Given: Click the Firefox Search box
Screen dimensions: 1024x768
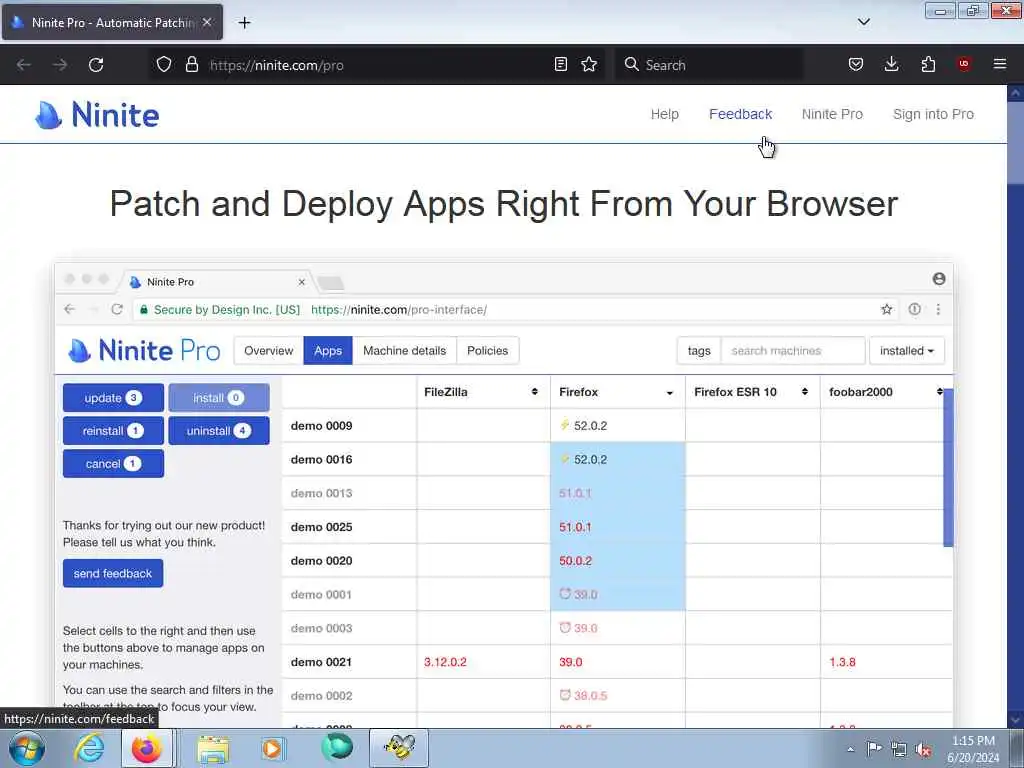Looking at the screenshot, I should [x=709, y=65].
